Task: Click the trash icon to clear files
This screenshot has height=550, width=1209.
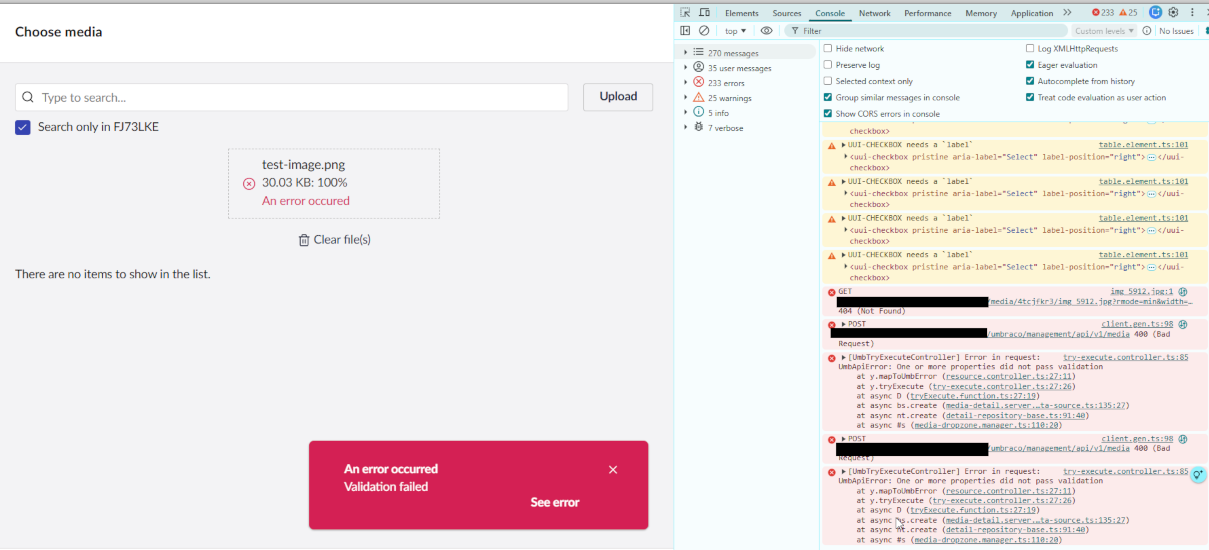Action: coord(304,240)
